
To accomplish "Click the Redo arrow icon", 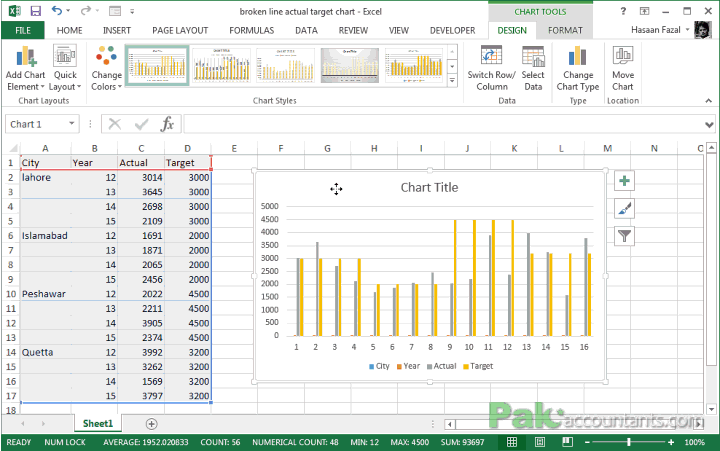I will pyautogui.click(x=86, y=11).
